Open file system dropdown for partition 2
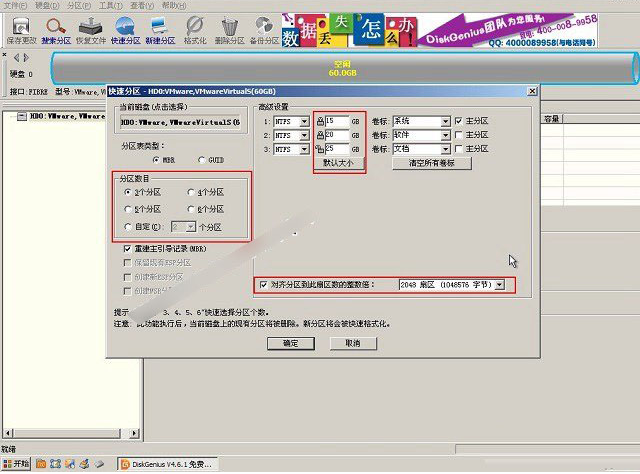Screen dimensions: 640x474 coord(304,136)
